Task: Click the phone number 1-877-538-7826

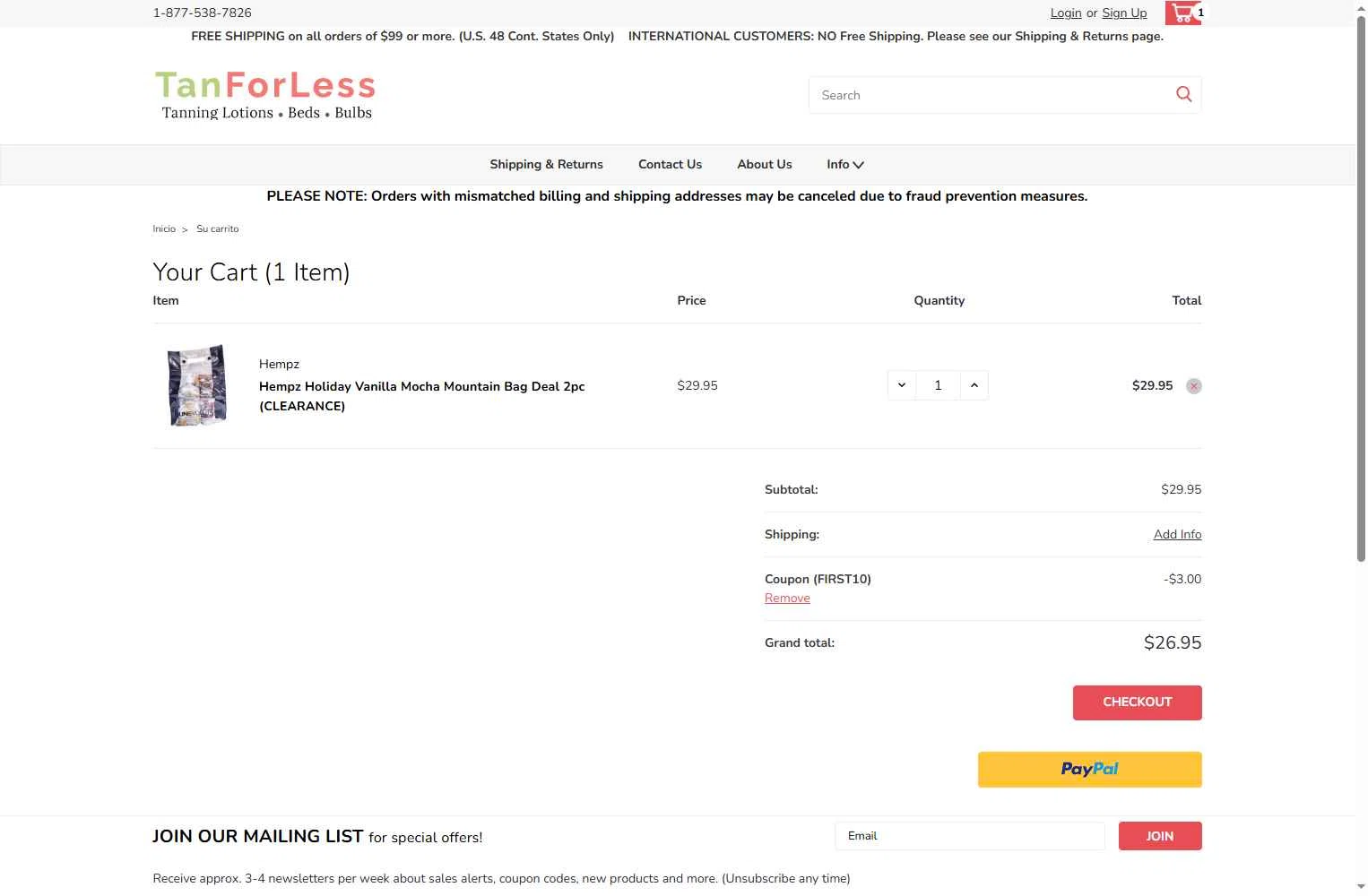Action: tap(202, 13)
